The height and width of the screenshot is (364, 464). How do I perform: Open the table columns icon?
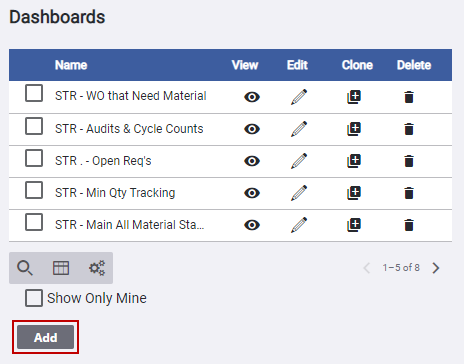pos(61,268)
